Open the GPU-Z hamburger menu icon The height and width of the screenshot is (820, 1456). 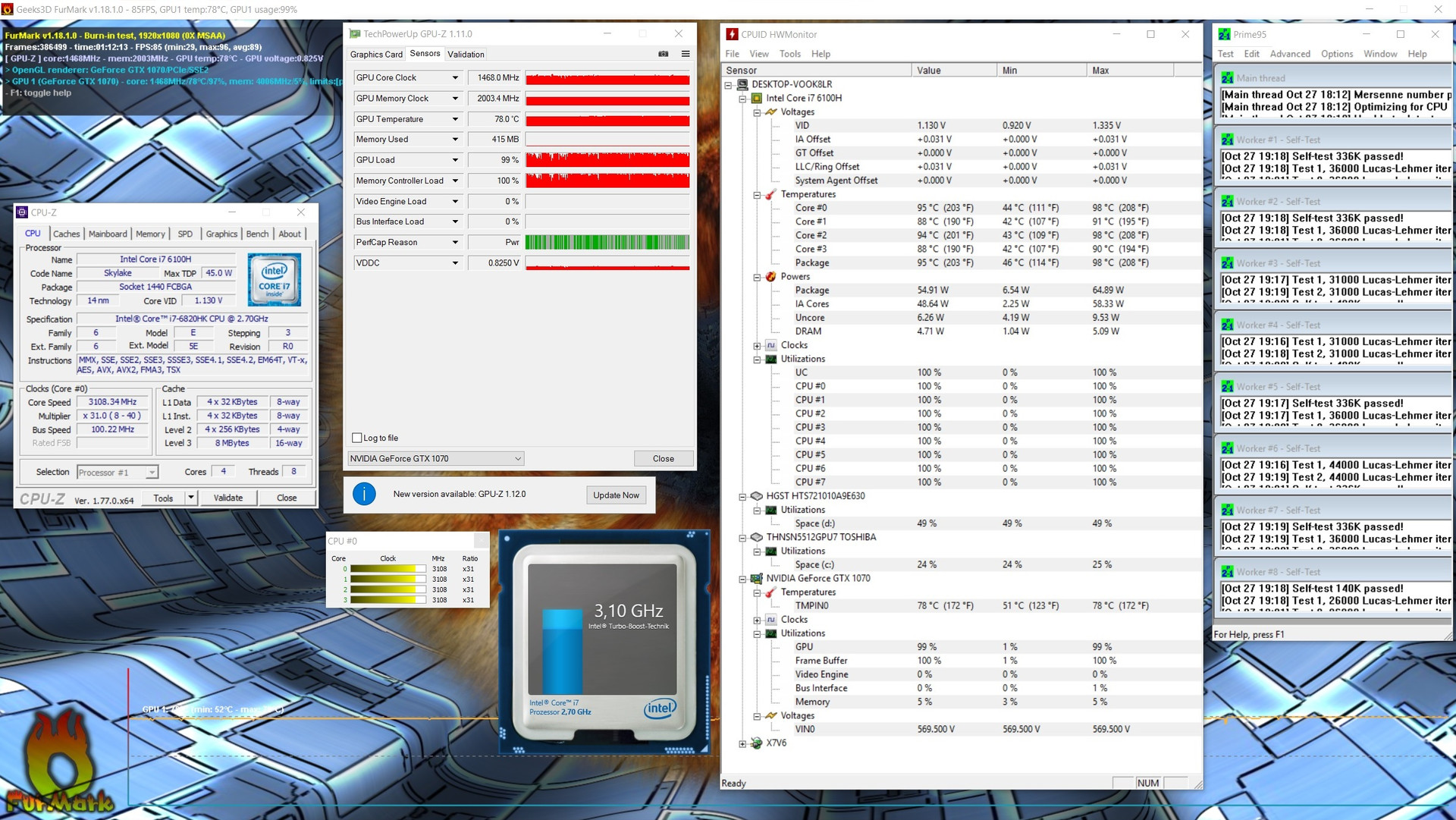pos(686,54)
